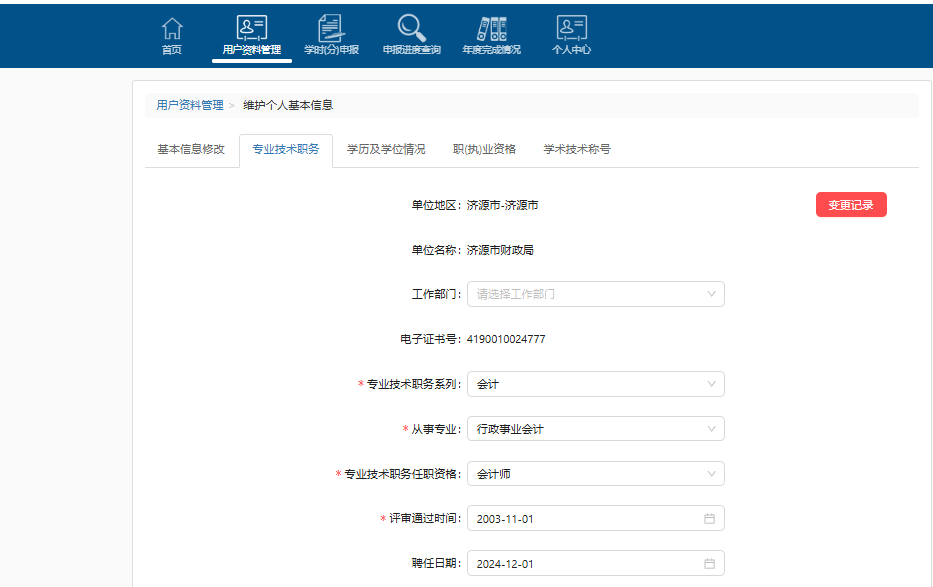Click calendar icon in 聘任日期 field

[709, 564]
